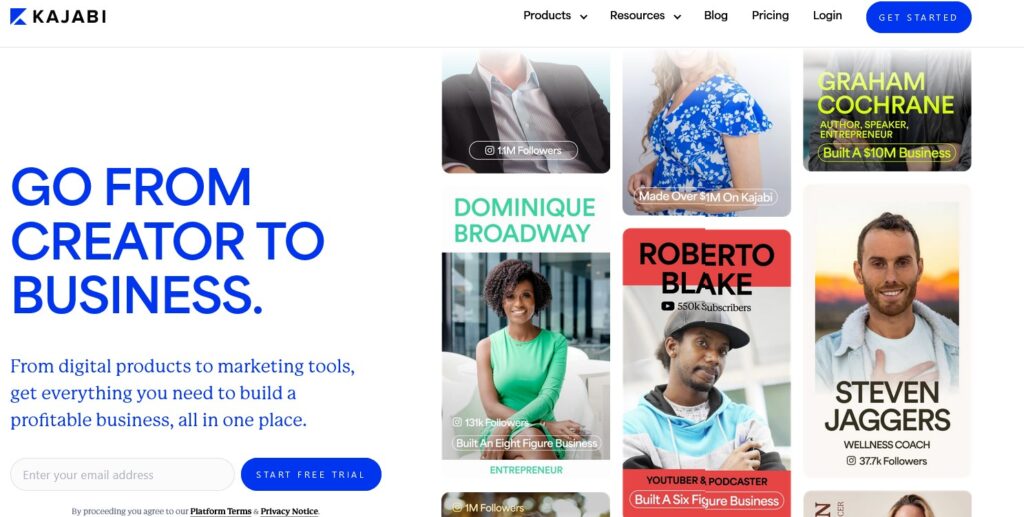
Task: Open the Dominique Broadway creator card
Action: 526,333
